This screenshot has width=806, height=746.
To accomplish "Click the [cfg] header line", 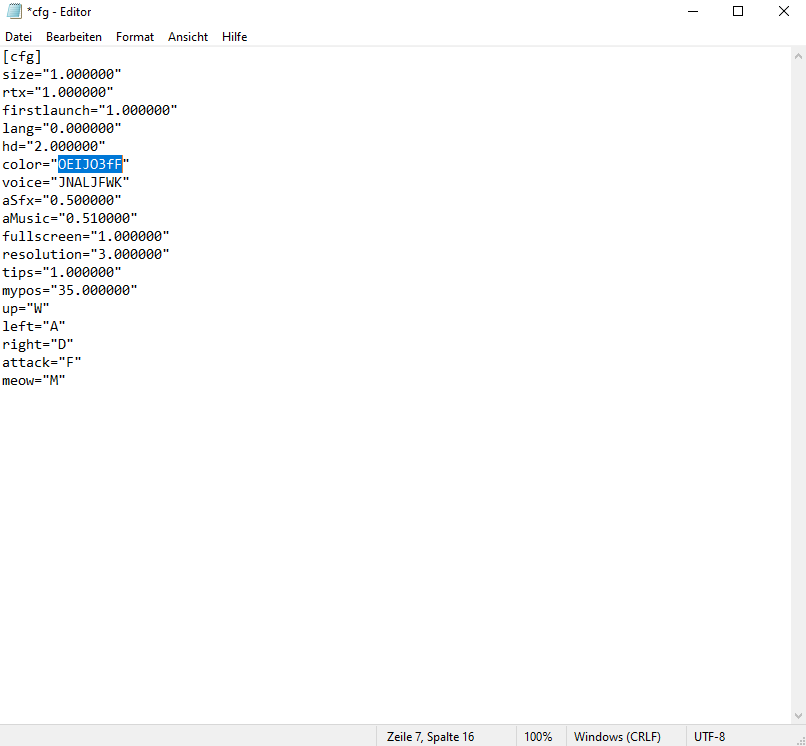I will pos(22,57).
